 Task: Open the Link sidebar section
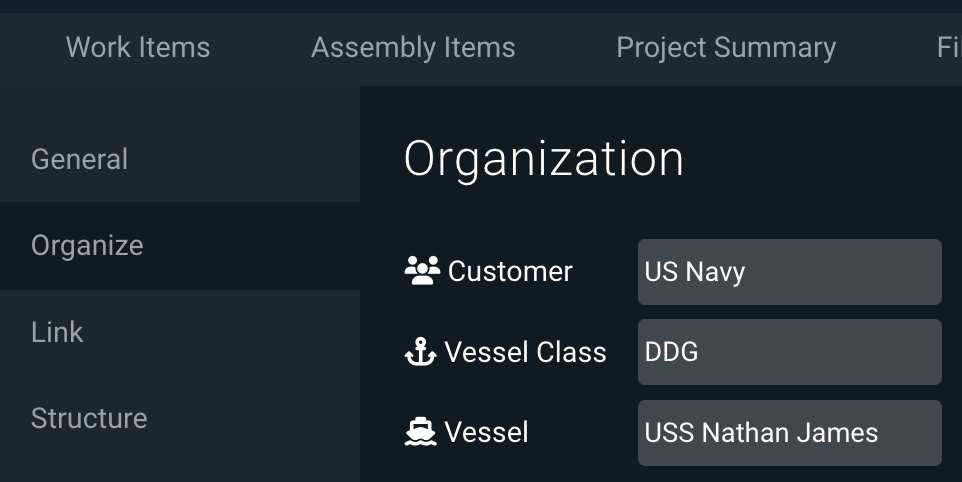coord(180,332)
